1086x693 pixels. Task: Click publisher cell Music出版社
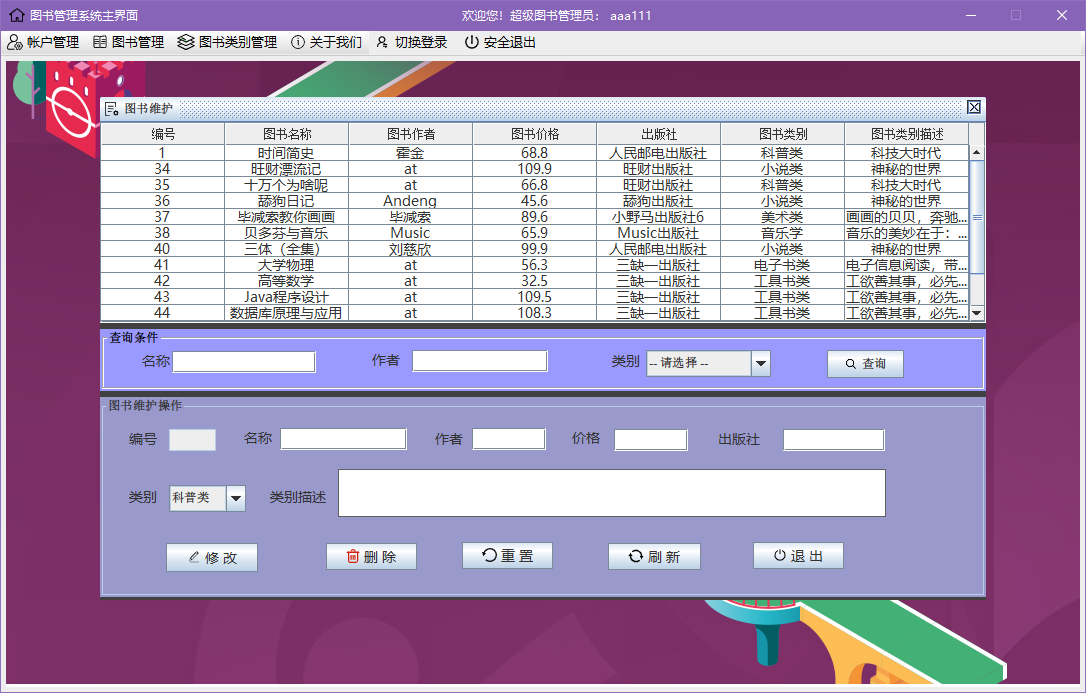[659, 233]
